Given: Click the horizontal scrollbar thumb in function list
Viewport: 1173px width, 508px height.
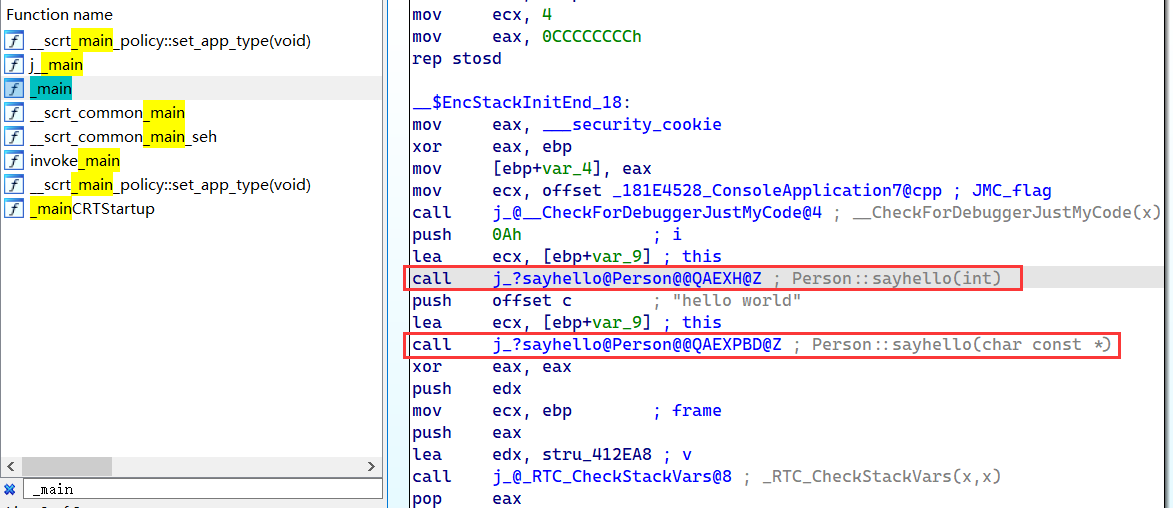Looking at the screenshot, I should click(67, 467).
